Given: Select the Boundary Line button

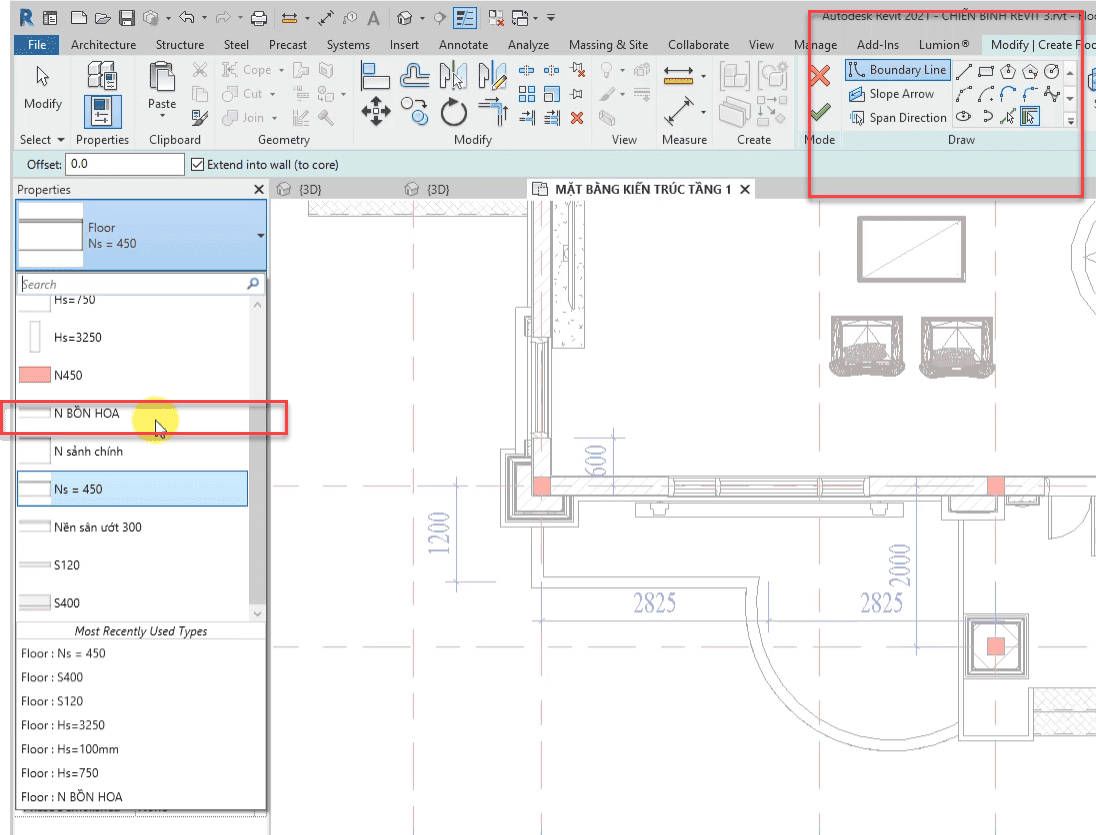Looking at the screenshot, I should click(897, 70).
